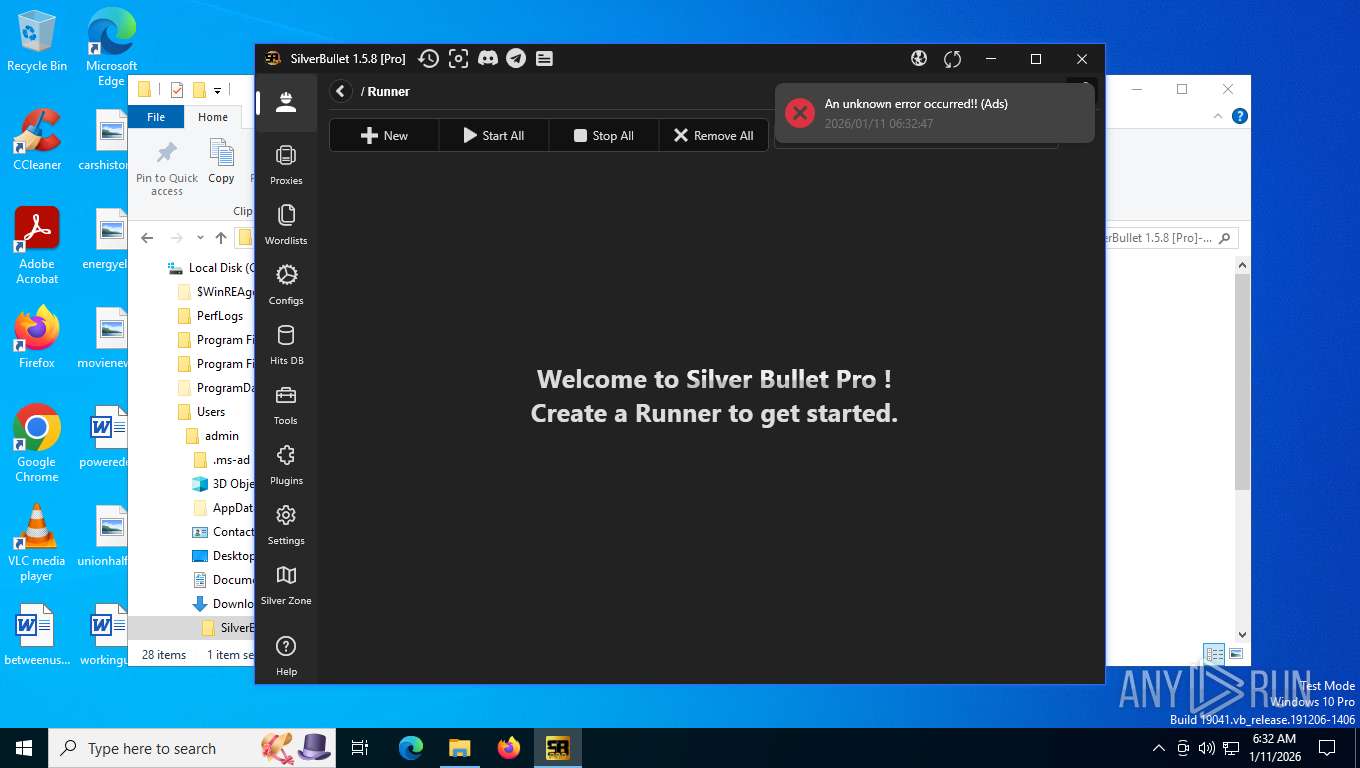
Task: Open Adobe Acrobat desktop shortcut
Action: (x=37, y=246)
